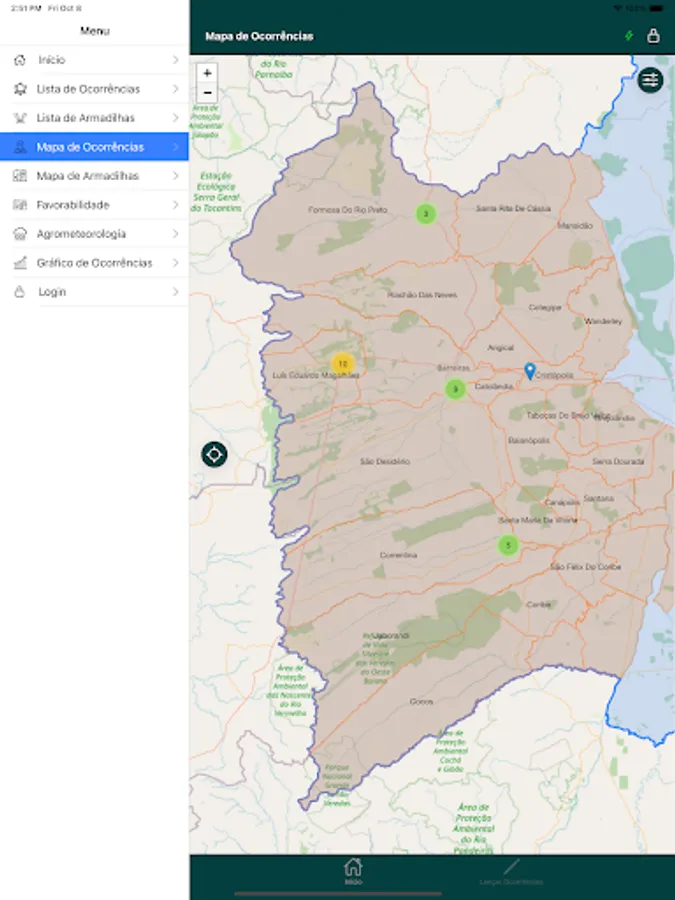675x900 pixels.
Task: Click blue pin marker near Cristópolis
Action: [x=530, y=371]
